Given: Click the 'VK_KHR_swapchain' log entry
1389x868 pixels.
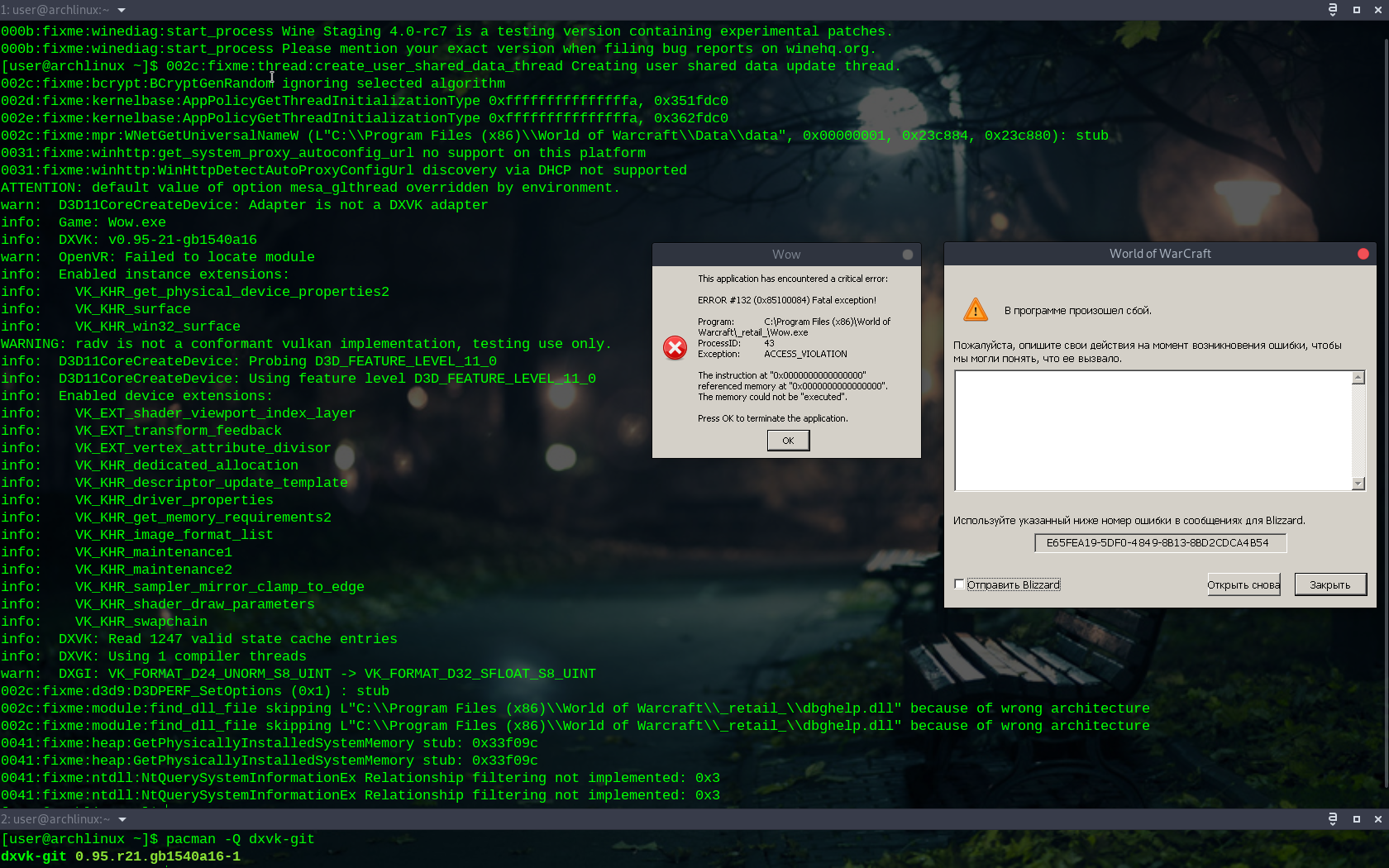Looking at the screenshot, I should pyautogui.click(x=141, y=622).
